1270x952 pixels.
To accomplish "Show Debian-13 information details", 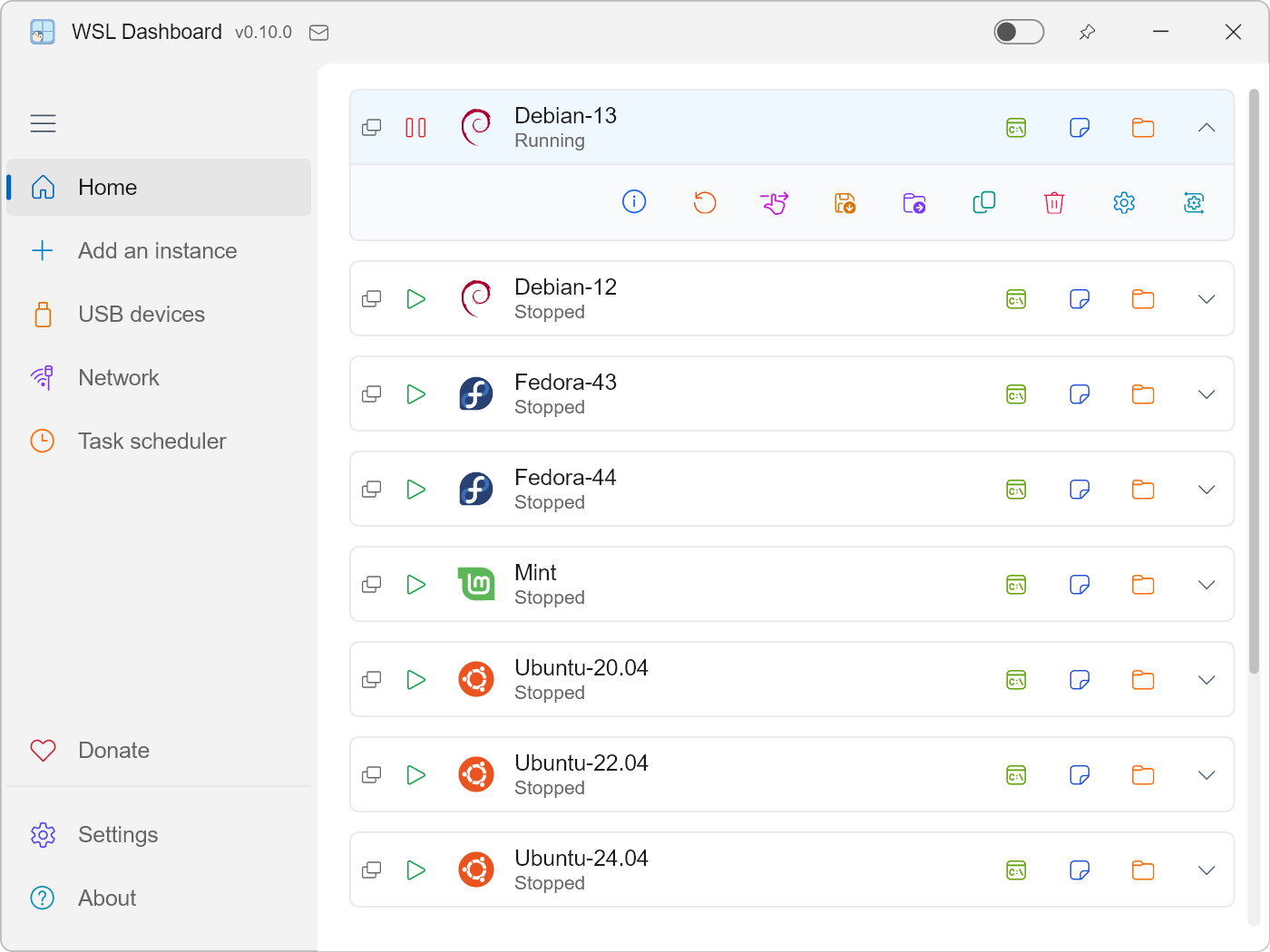I will coord(634,201).
